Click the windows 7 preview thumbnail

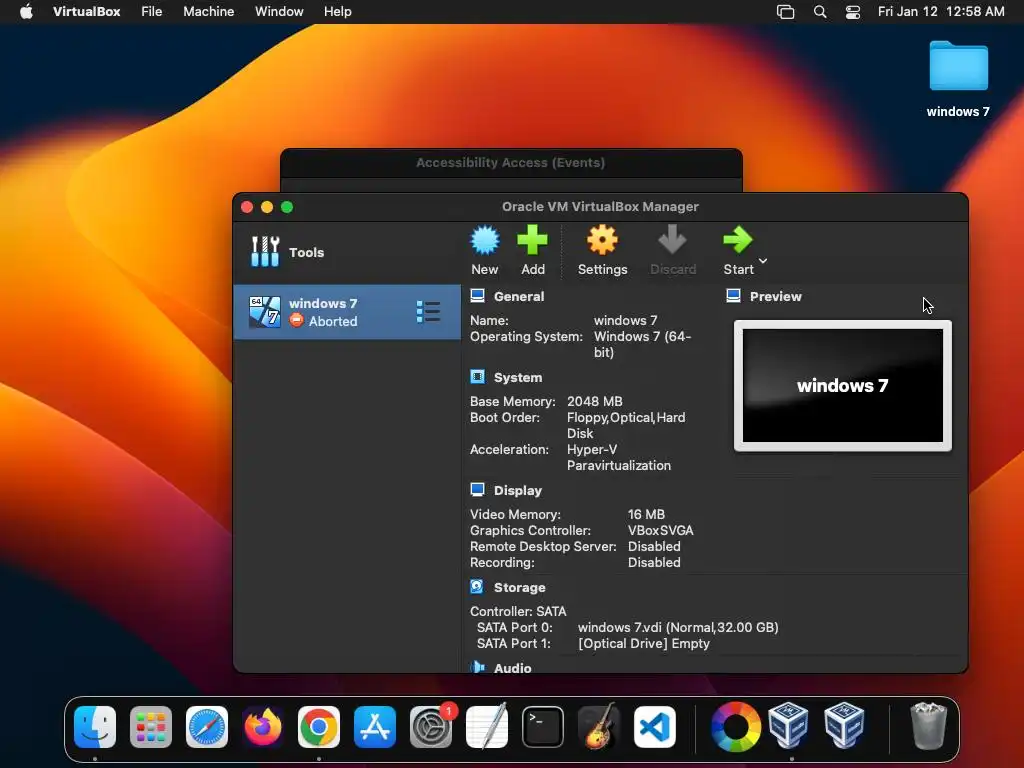pos(842,385)
